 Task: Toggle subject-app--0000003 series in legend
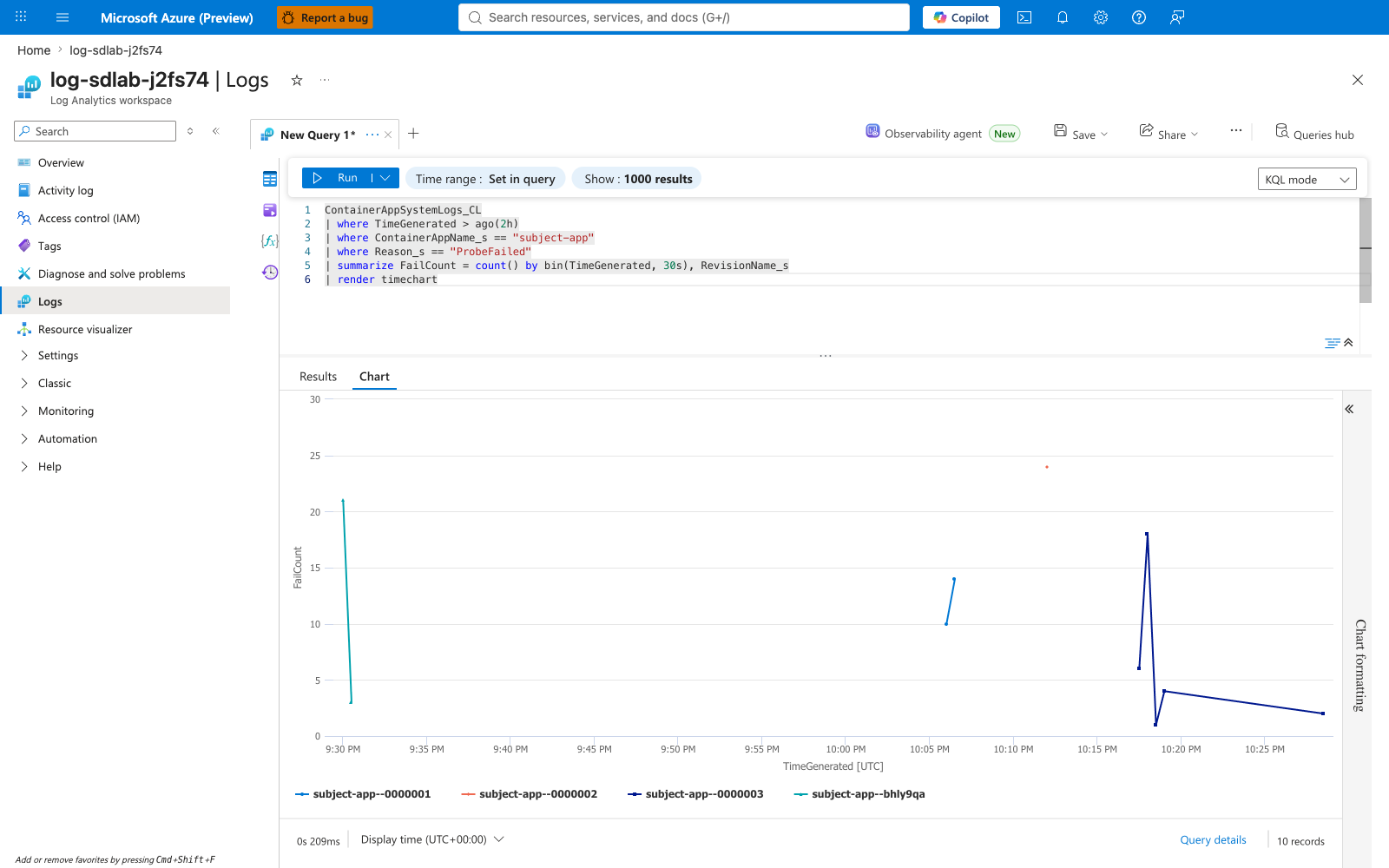(695, 794)
